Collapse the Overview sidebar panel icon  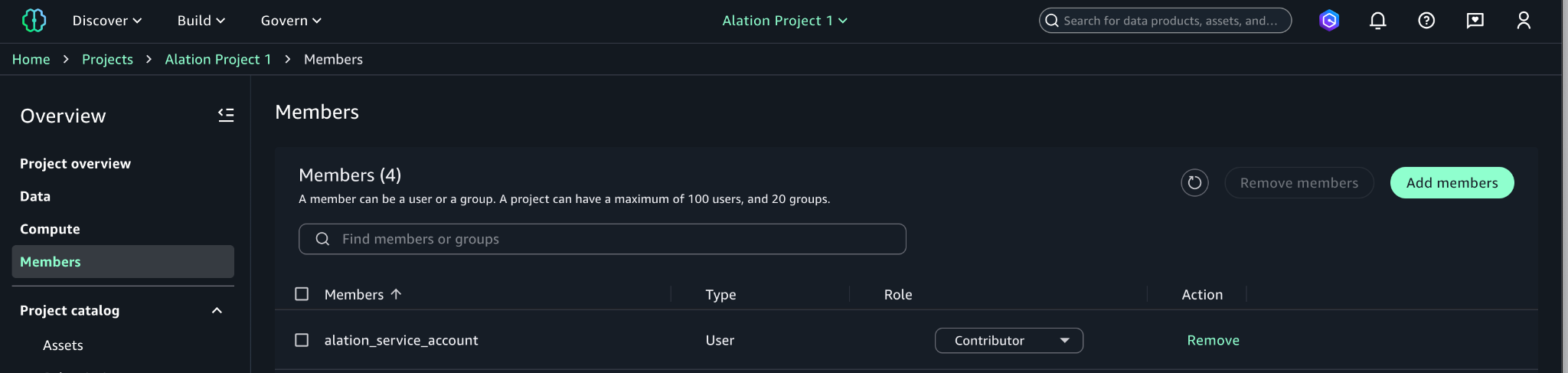pyautogui.click(x=226, y=115)
